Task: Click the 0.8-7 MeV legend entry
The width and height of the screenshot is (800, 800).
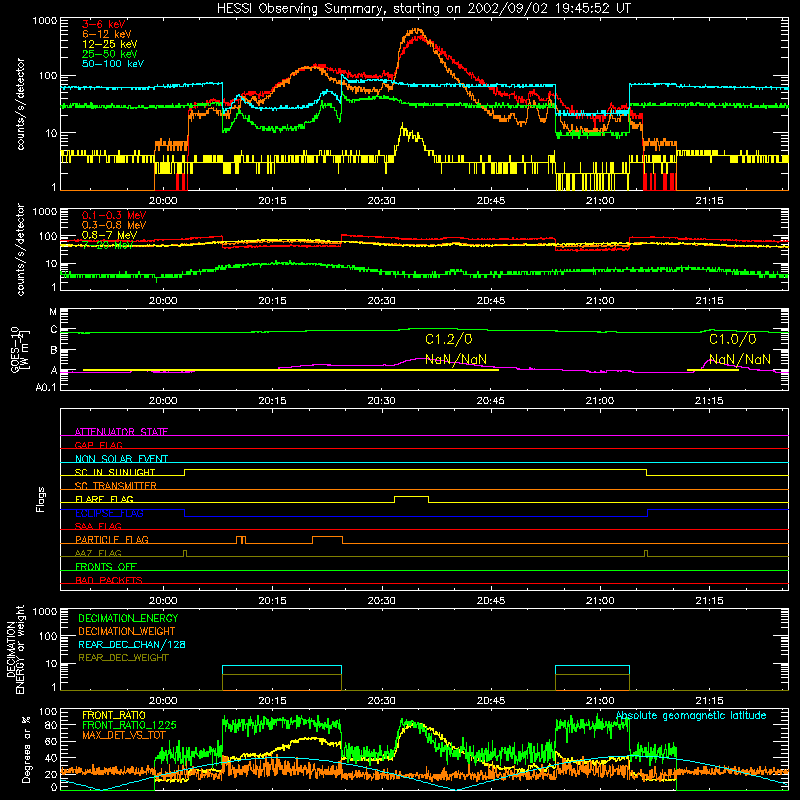Action: tap(109, 235)
